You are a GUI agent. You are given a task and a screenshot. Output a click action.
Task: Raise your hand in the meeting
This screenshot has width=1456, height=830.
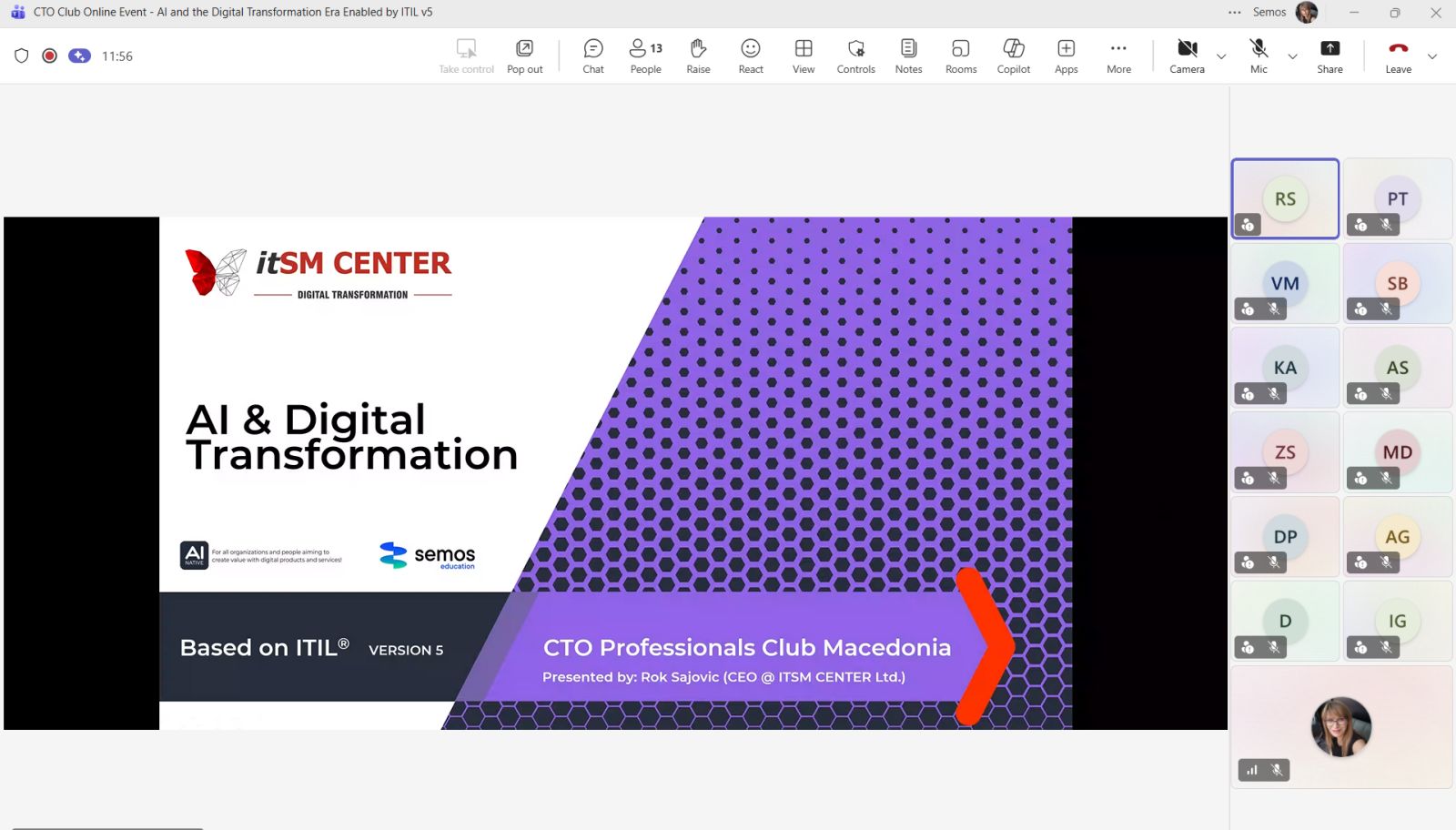pyautogui.click(x=698, y=56)
